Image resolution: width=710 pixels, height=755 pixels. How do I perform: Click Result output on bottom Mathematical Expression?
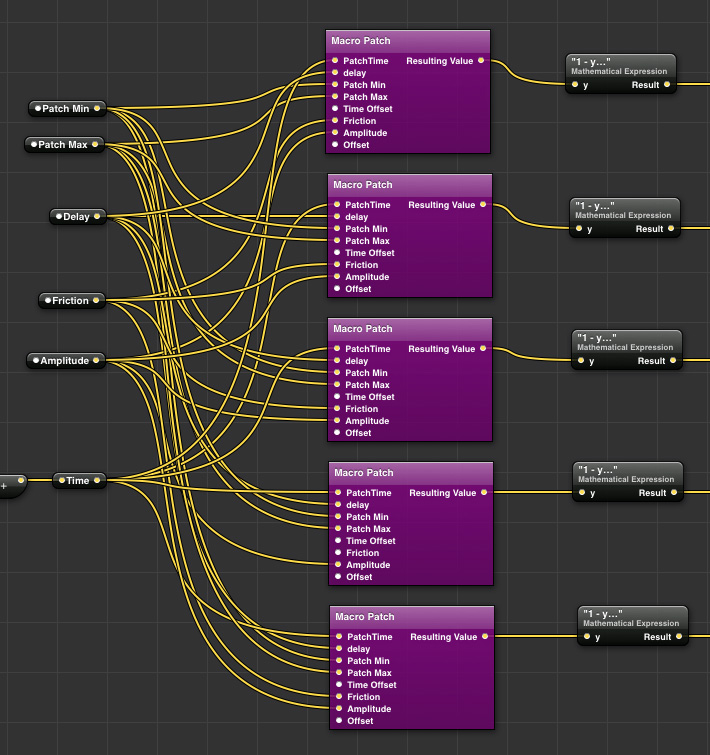[x=679, y=637]
